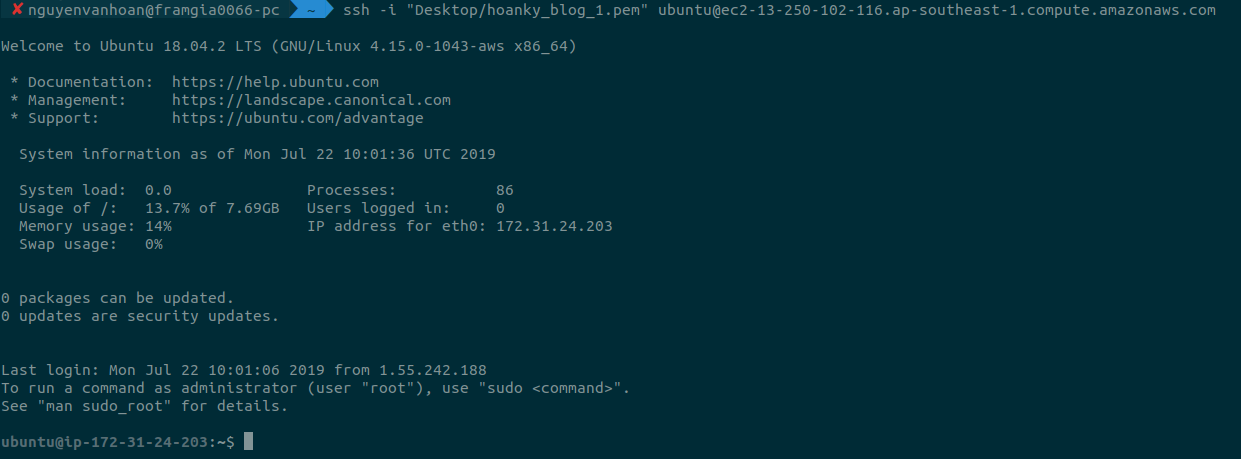
Task: Click the ubuntu@ip-172-31-24-203 shell prompt
Action: click(x=117, y=442)
